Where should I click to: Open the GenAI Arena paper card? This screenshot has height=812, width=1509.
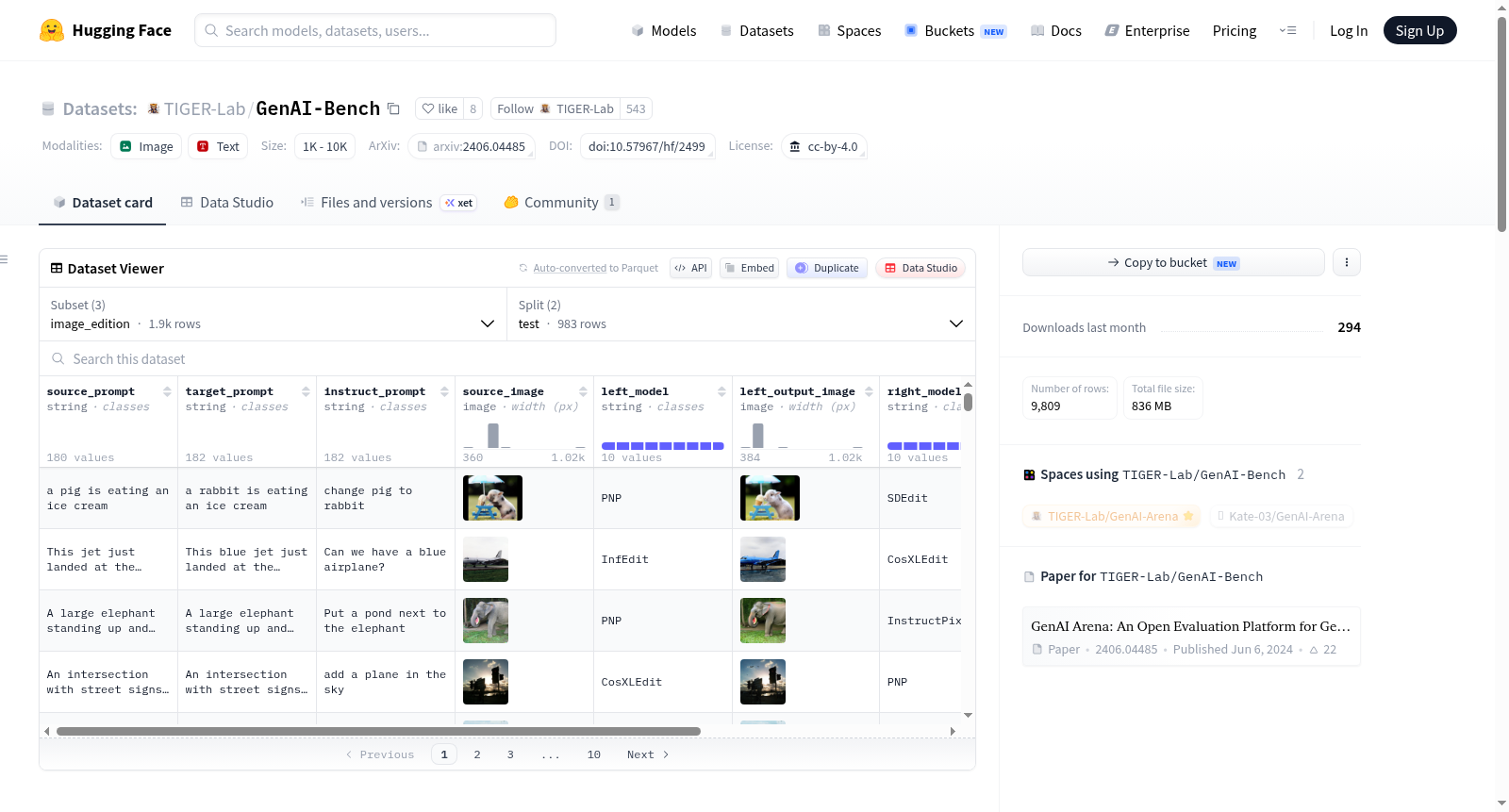[x=1191, y=637]
